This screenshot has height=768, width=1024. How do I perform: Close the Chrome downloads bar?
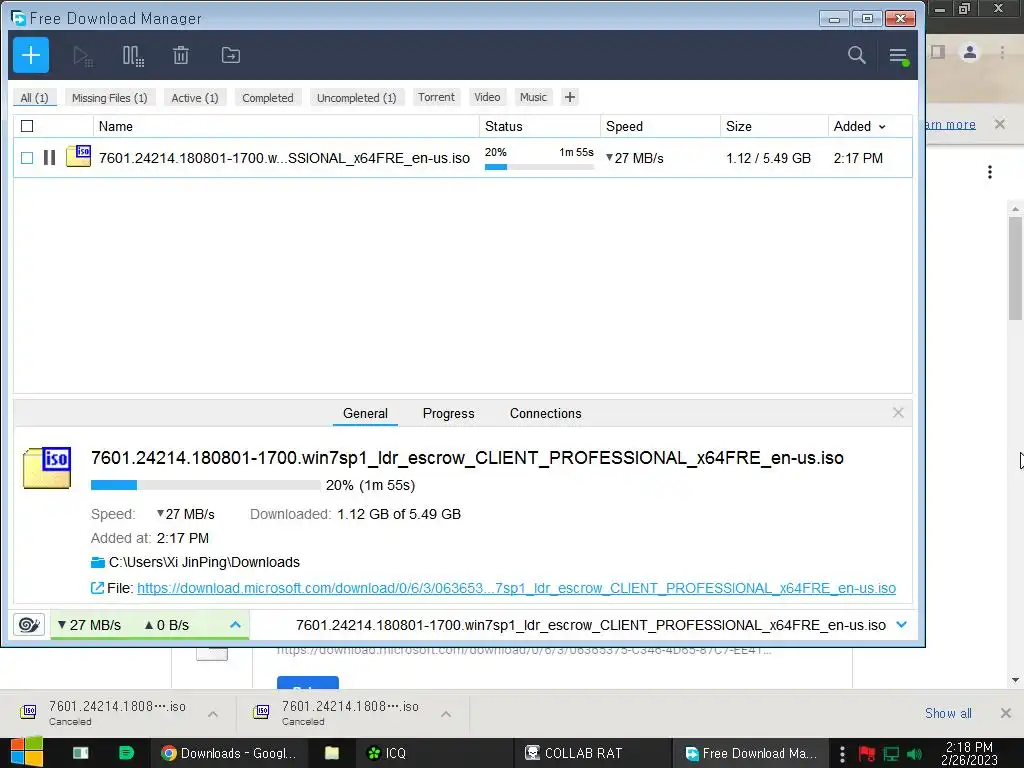point(1006,713)
